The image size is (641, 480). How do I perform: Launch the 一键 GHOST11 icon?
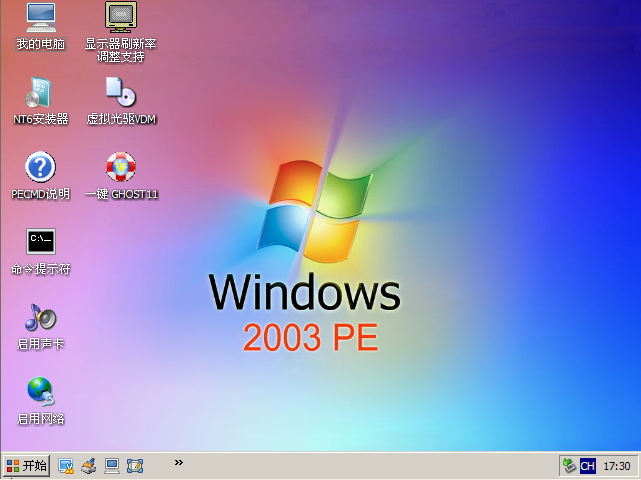coord(120,167)
